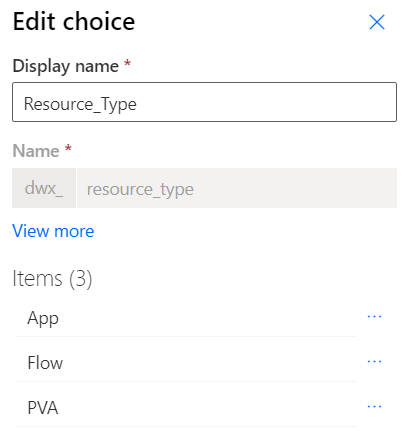Click the Edit choice panel title

pos(74,22)
